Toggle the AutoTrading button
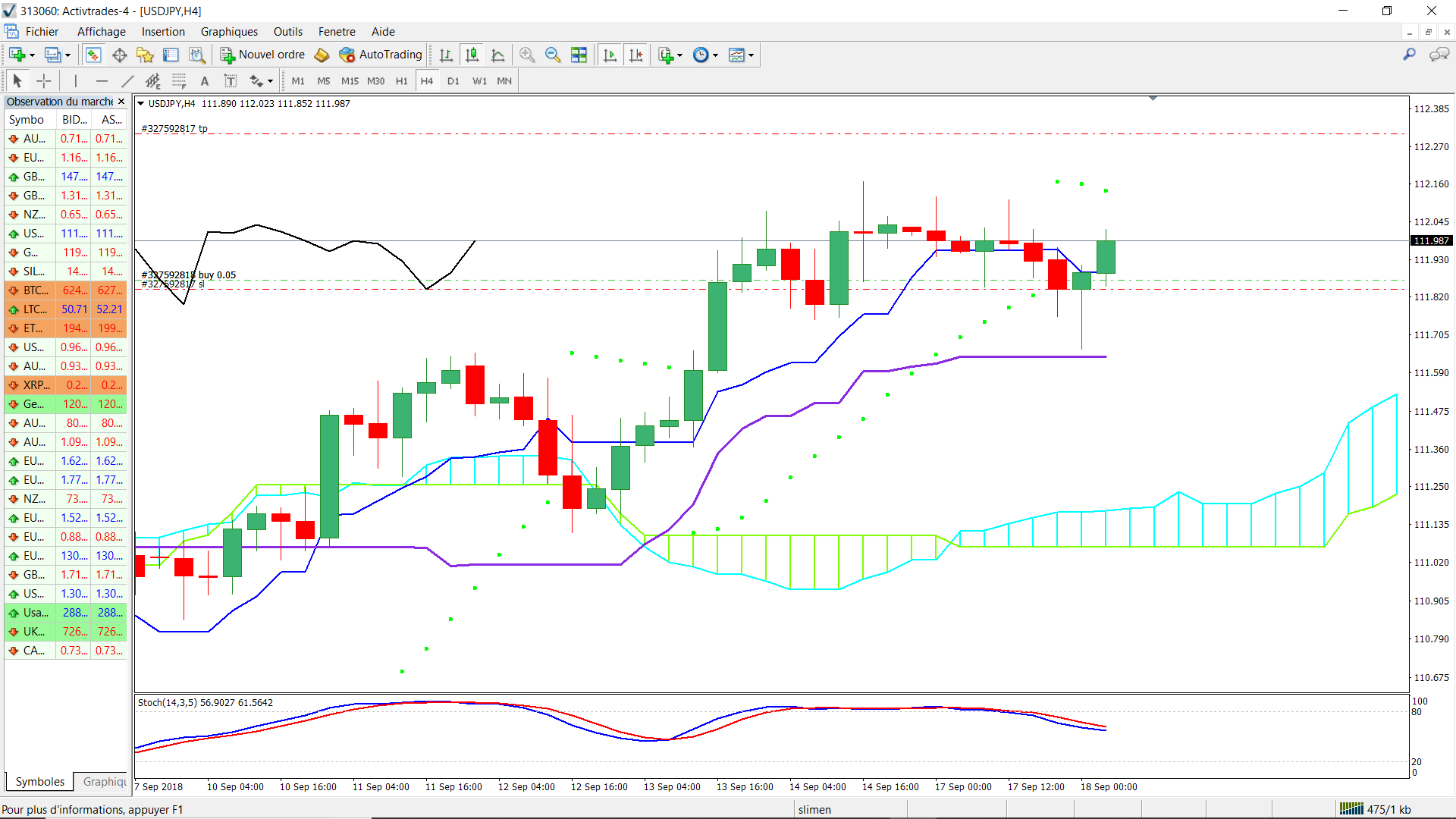The image size is (1456, 819). pyautogui.click(x=381, y=55)
